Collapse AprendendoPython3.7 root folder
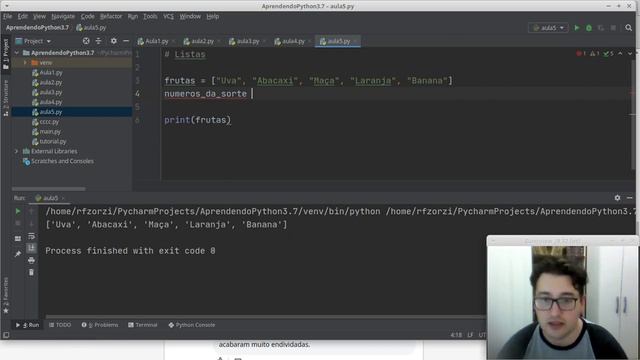Image resolution: width=640 pixels, height=360 pixels. coord(17,53)
